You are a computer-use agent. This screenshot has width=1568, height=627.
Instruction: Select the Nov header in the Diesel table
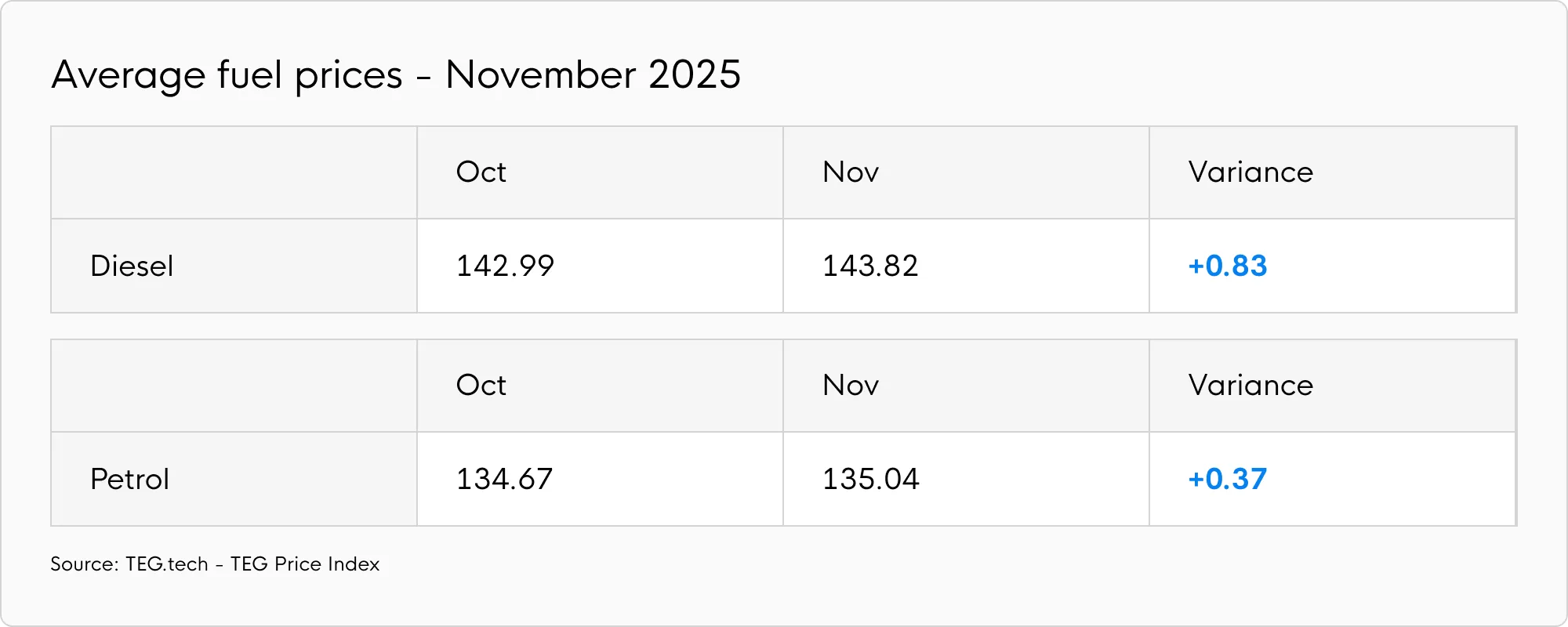click(851, 172)
